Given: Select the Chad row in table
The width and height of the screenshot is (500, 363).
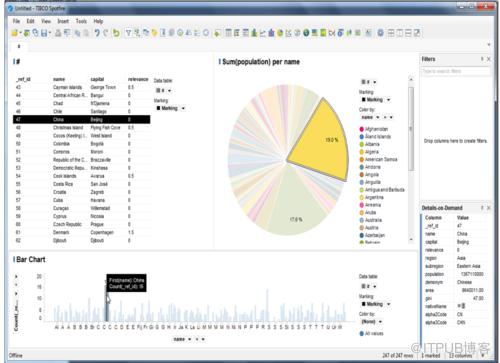Looking at the screenshot, I should click(x=81, y=103).
